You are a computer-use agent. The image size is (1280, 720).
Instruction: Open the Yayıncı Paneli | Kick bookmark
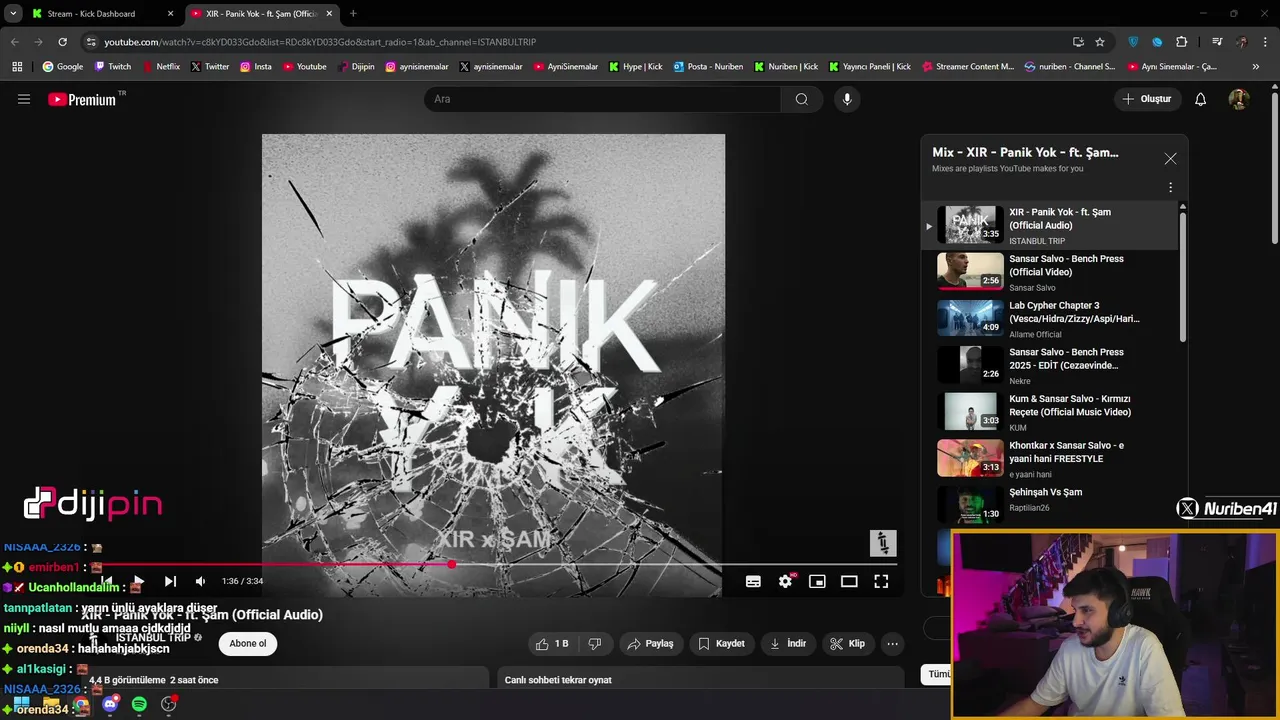point(869,67)
